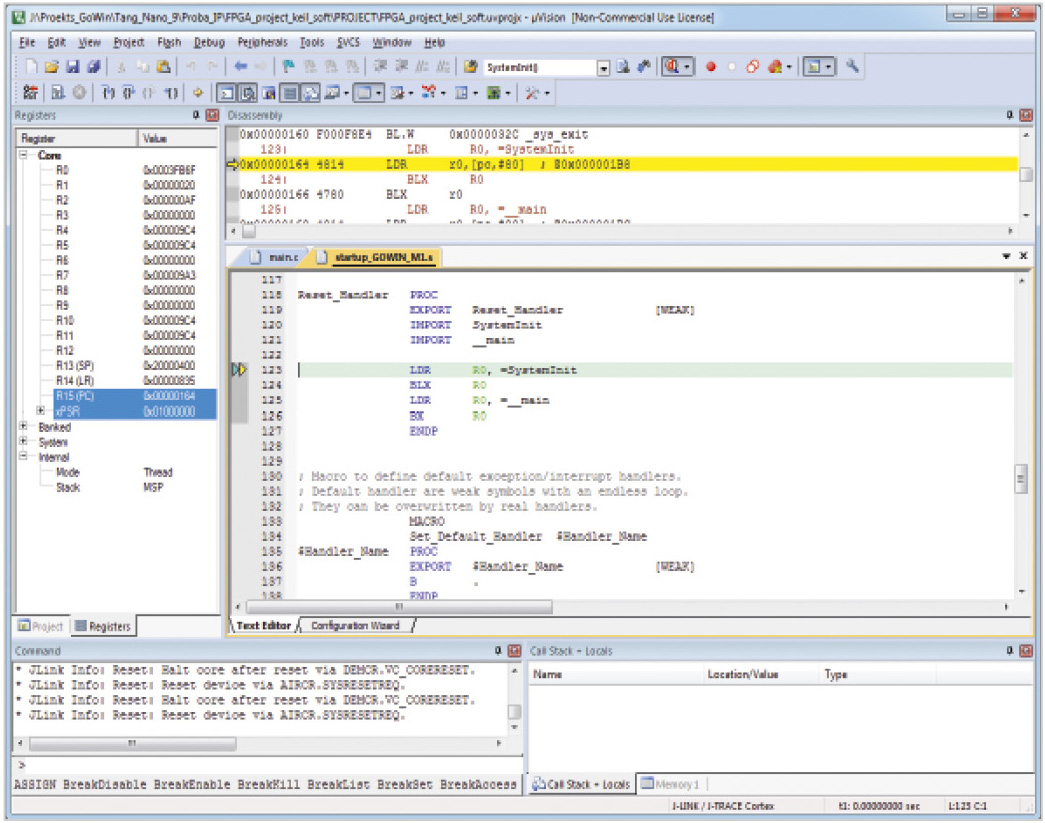The height and width of the screenshot is (823, 1045).
Task: Switch to the Configuration Wizard tab
Action: (355, 625)
